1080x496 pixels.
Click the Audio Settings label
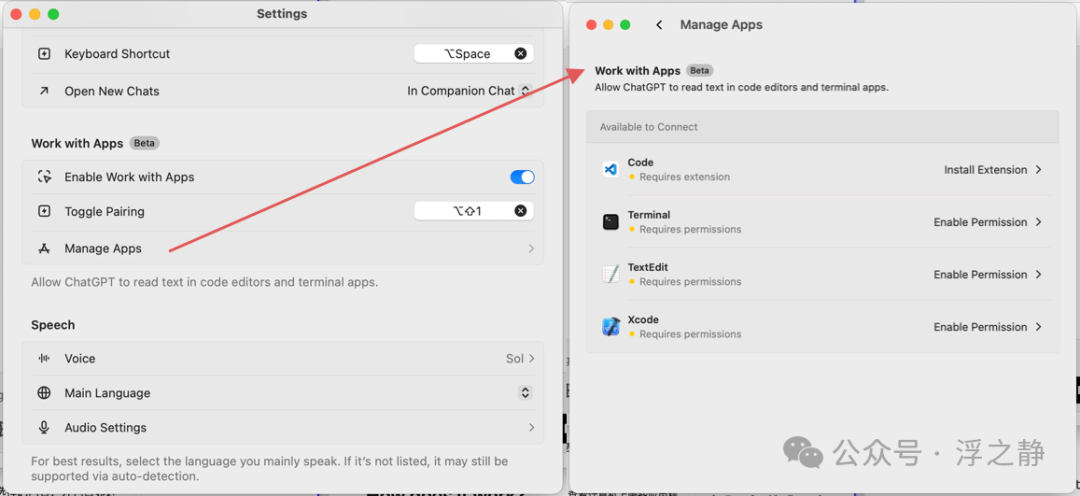[x=105, y=427]
